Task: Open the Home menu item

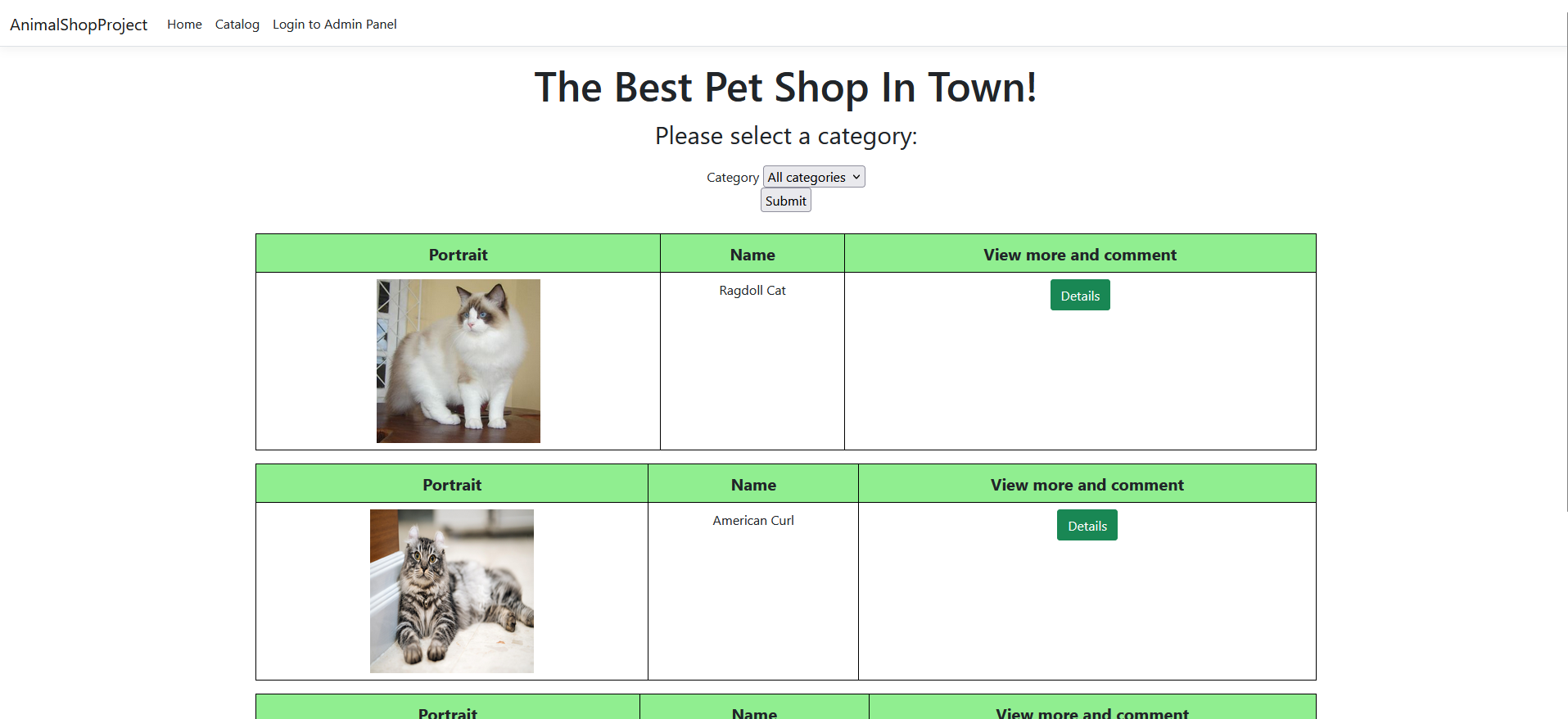Action: tap(183, 24)
